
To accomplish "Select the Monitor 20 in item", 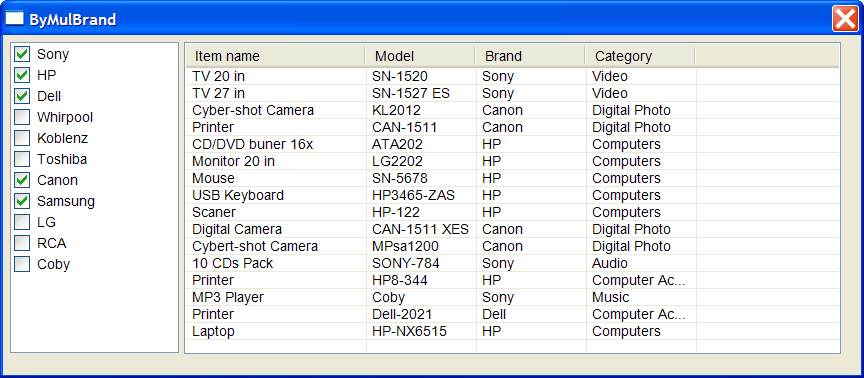I will pyautogui.click(x=512, y=161).
